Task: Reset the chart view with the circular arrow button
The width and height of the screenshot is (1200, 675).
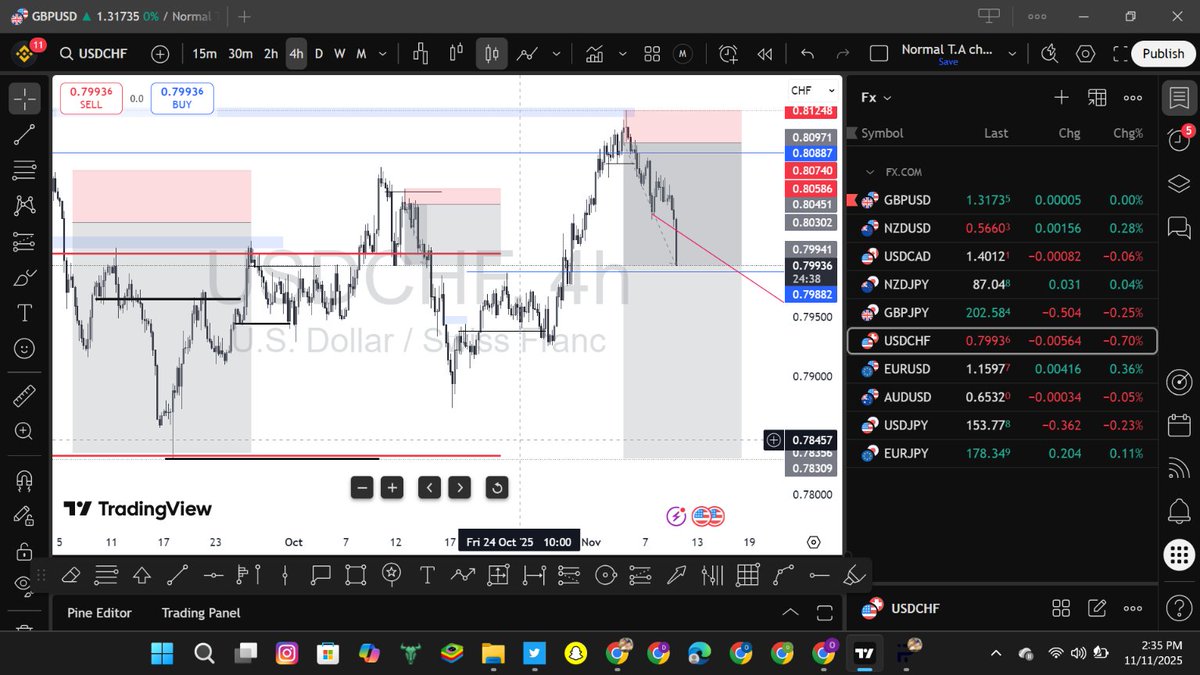Action: pos(497,487)
